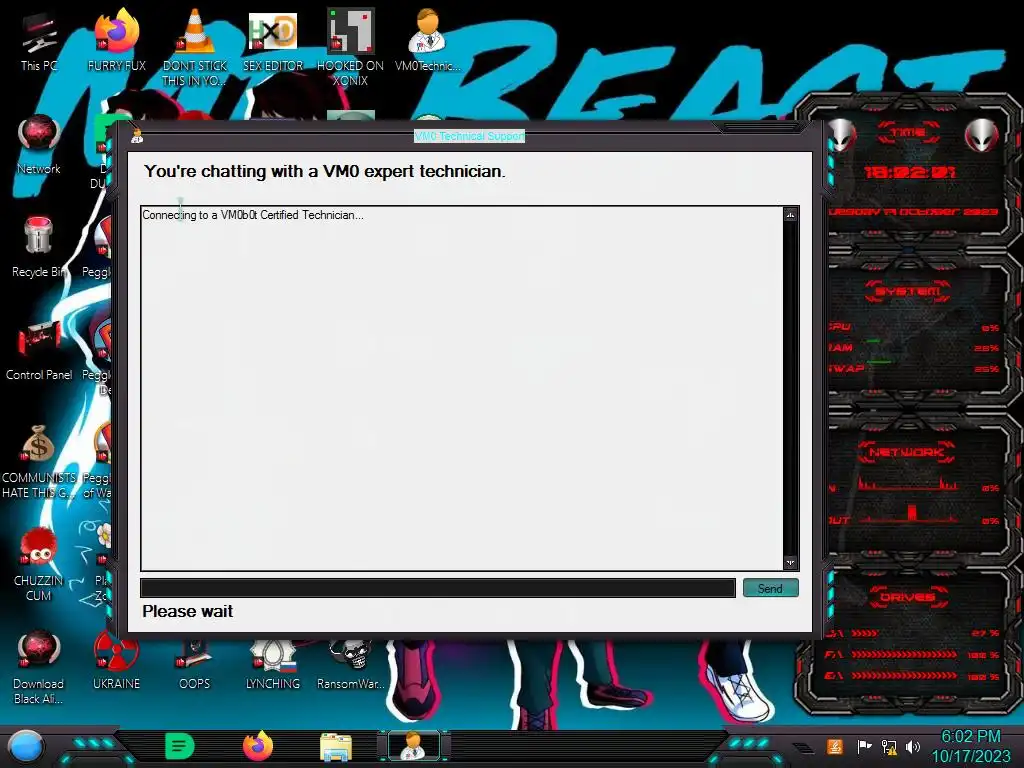The image size is (1024, 768).
Task: Open the VLC cone desktop shortcut
Action: 195,47
